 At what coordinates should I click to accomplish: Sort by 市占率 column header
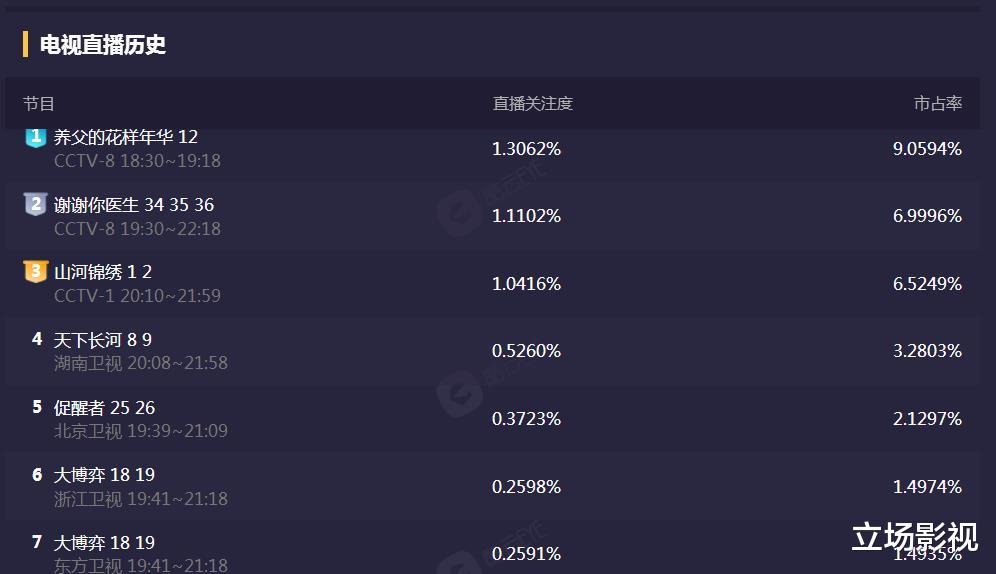point(937,104)
